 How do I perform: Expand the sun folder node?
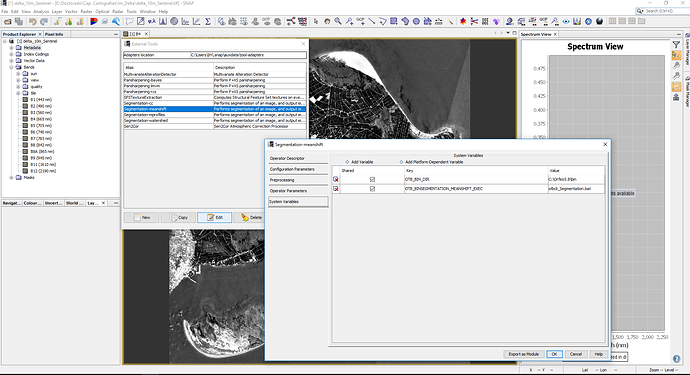(x=18, y=74)
